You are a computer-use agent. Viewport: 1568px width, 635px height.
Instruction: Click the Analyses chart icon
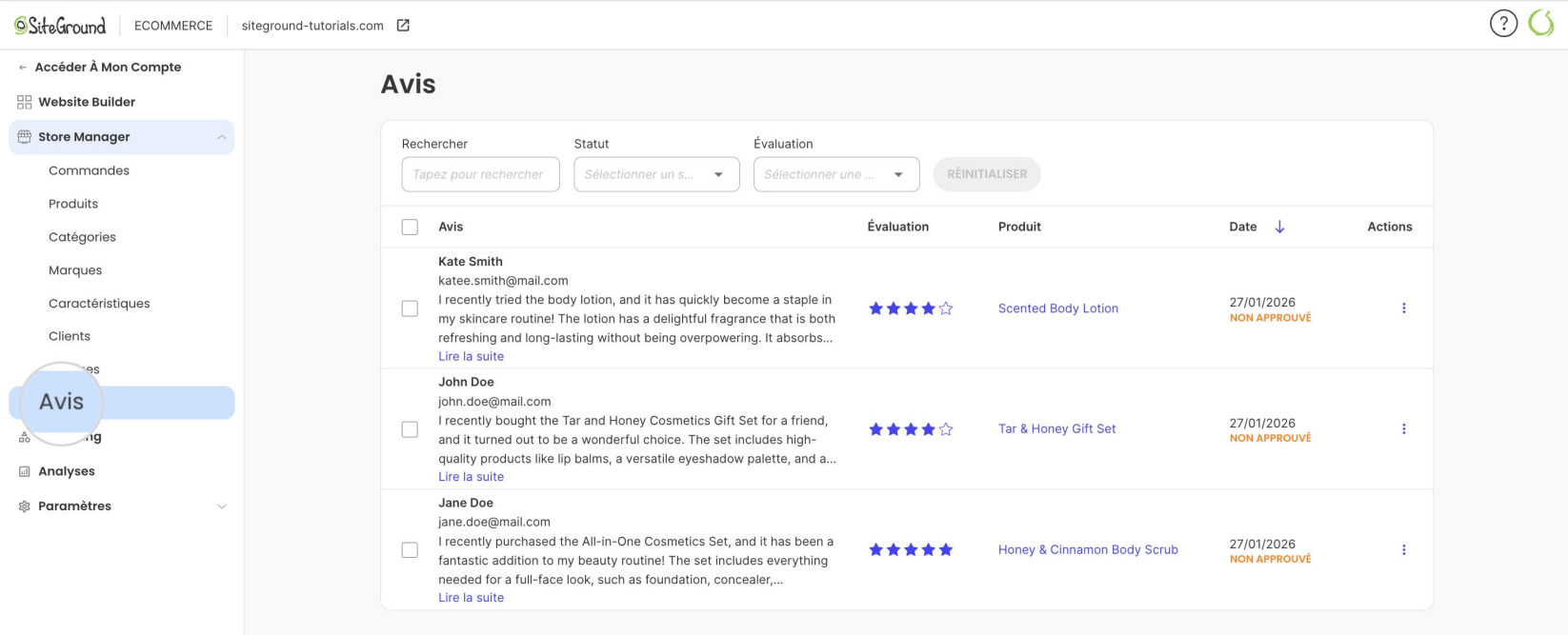click(x=25, y=471)
